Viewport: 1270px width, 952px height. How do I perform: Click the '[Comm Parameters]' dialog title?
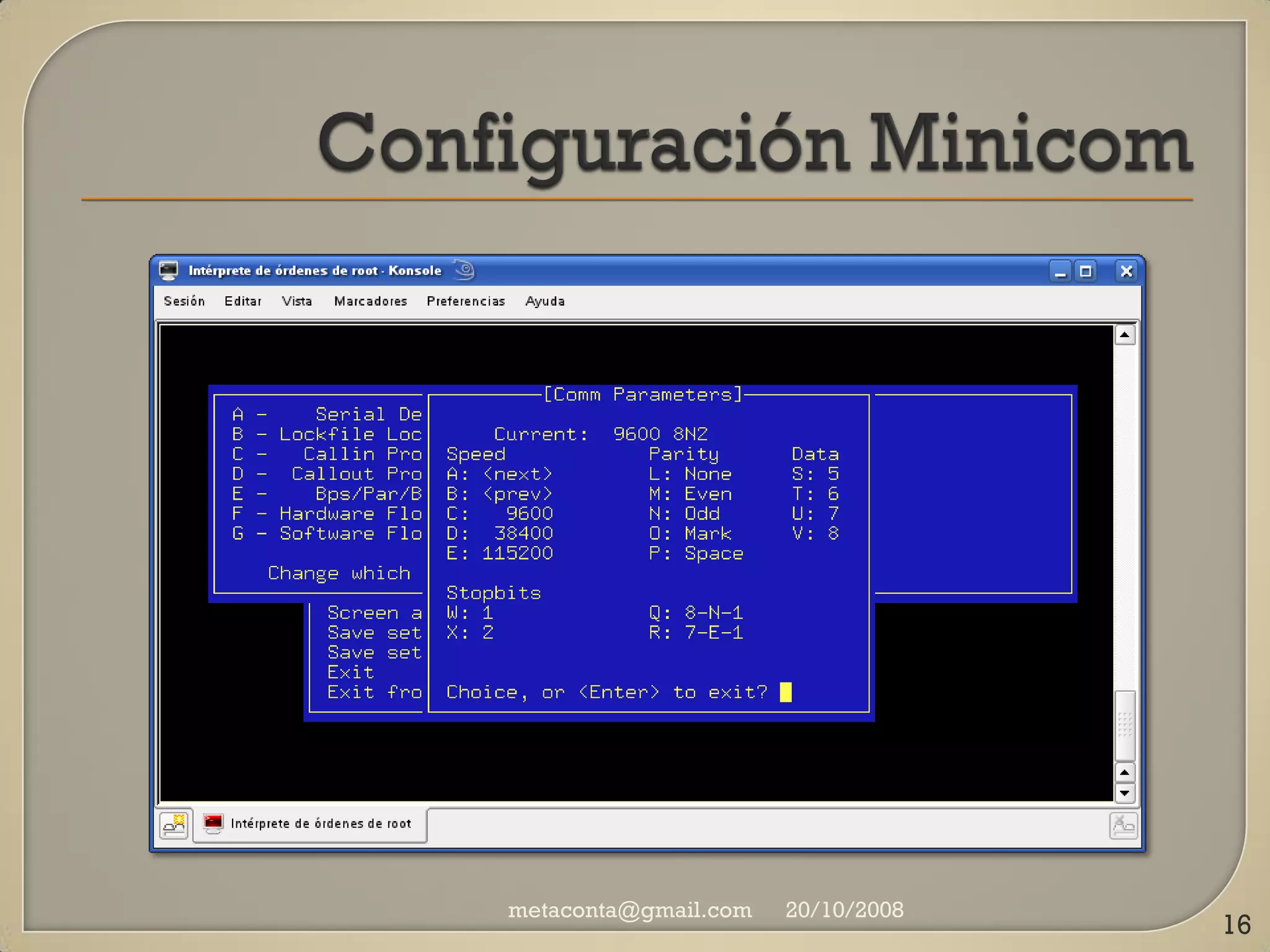click(643, 395)
